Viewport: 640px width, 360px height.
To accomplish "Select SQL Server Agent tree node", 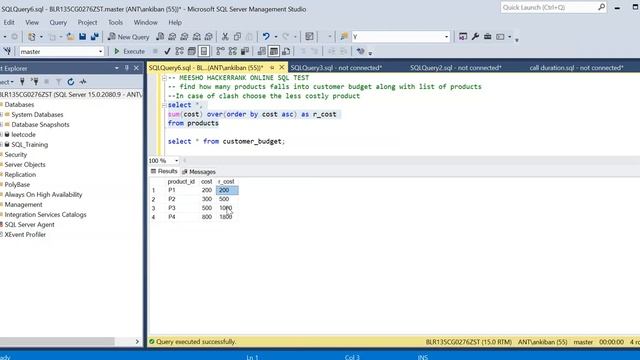I will point(29,224).
